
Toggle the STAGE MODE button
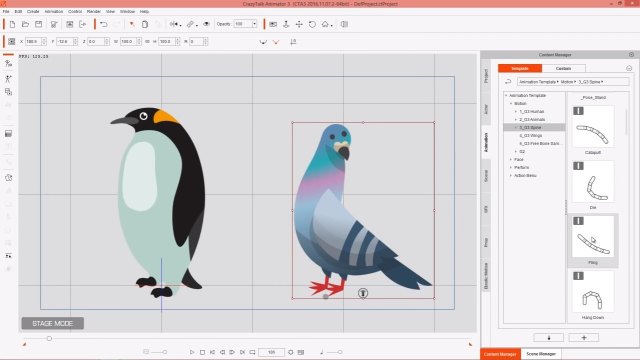pyautogui.click(x=53, y=323)
